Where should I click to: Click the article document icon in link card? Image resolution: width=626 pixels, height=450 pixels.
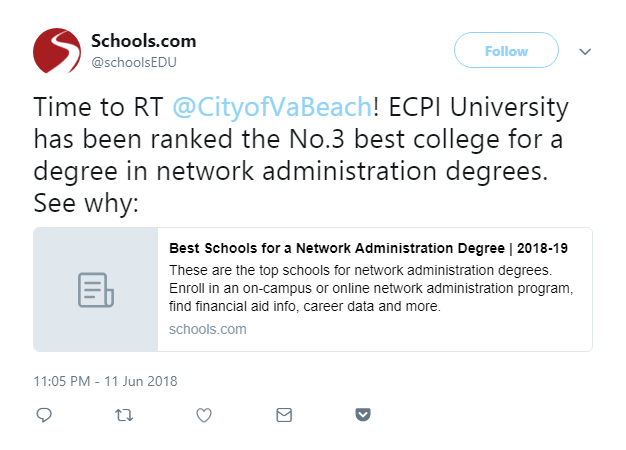[x=96, y=290]
